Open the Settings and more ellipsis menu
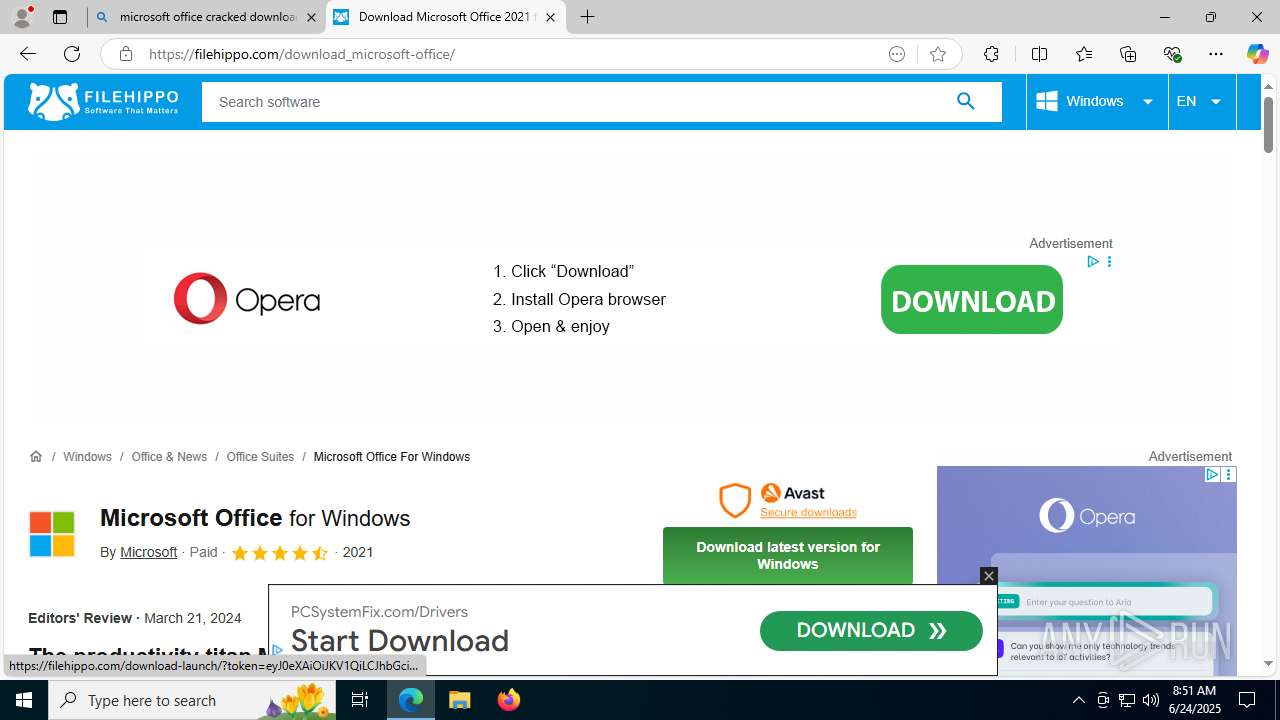Screen dimensions: 1280x720 pos(1216,54)
